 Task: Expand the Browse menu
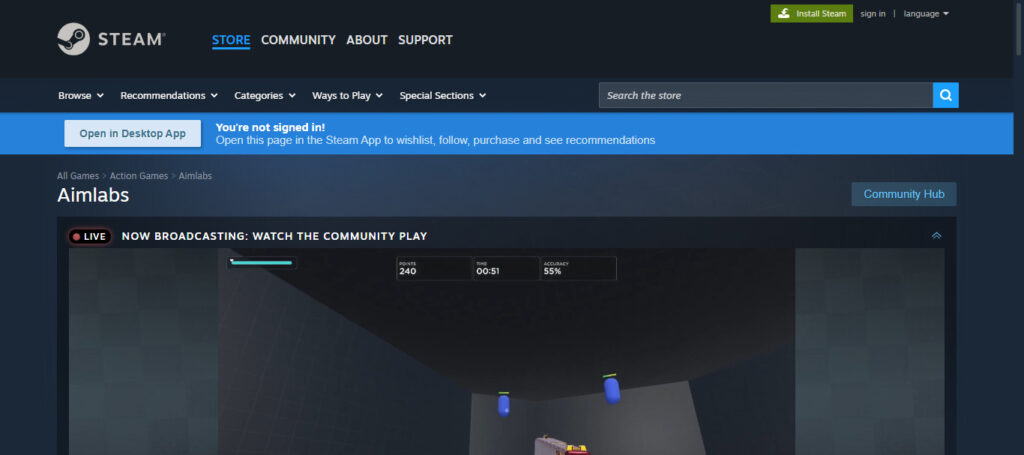(x=81, y=95)
